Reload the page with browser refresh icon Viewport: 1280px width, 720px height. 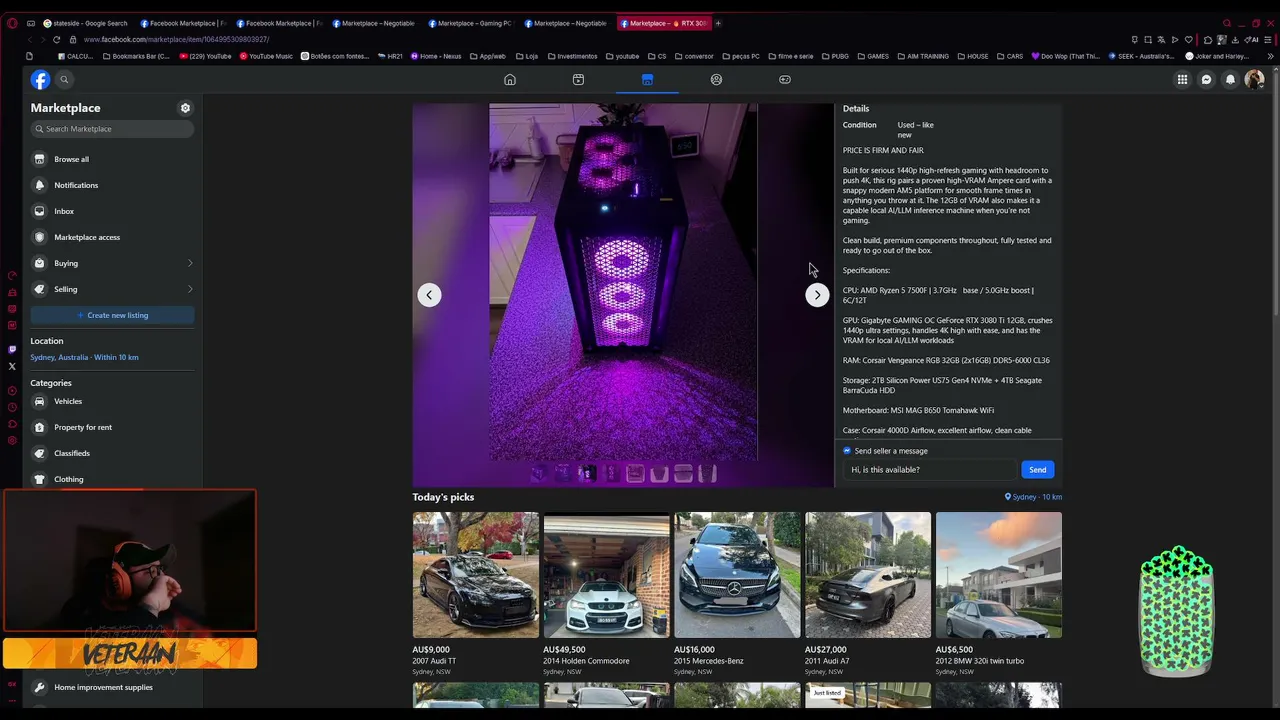coord(56,39)
